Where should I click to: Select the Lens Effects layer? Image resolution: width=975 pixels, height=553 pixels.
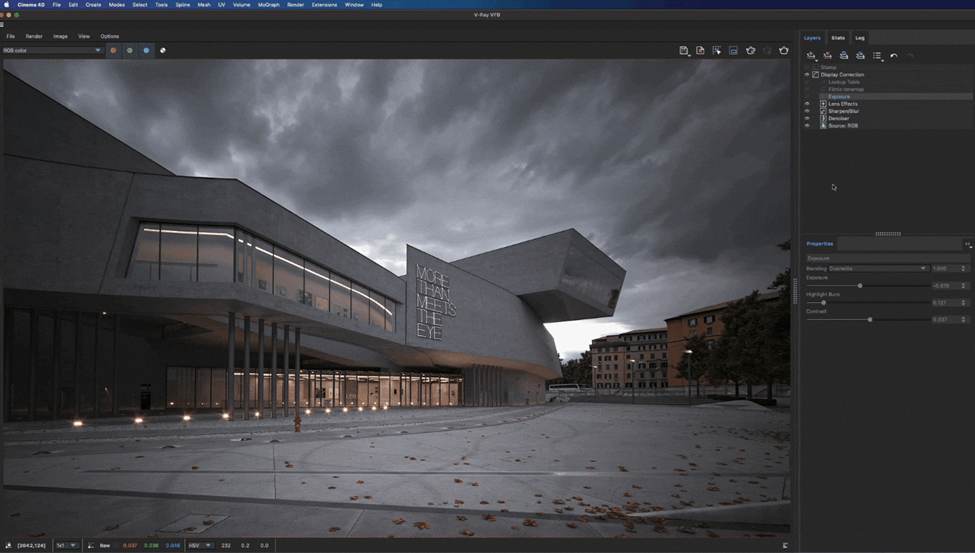coord(843,104)
